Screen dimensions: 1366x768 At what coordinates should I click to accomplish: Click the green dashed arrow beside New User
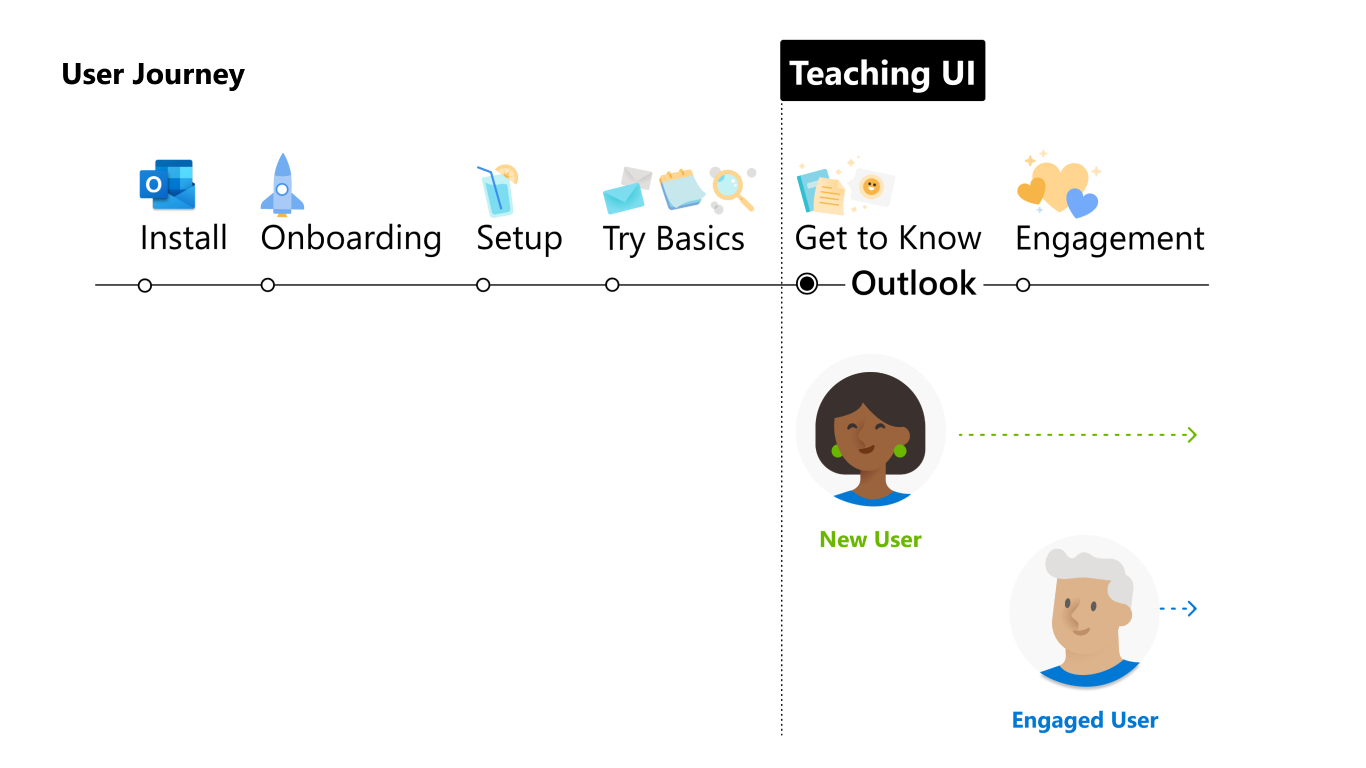click(x=1077, y=434)
